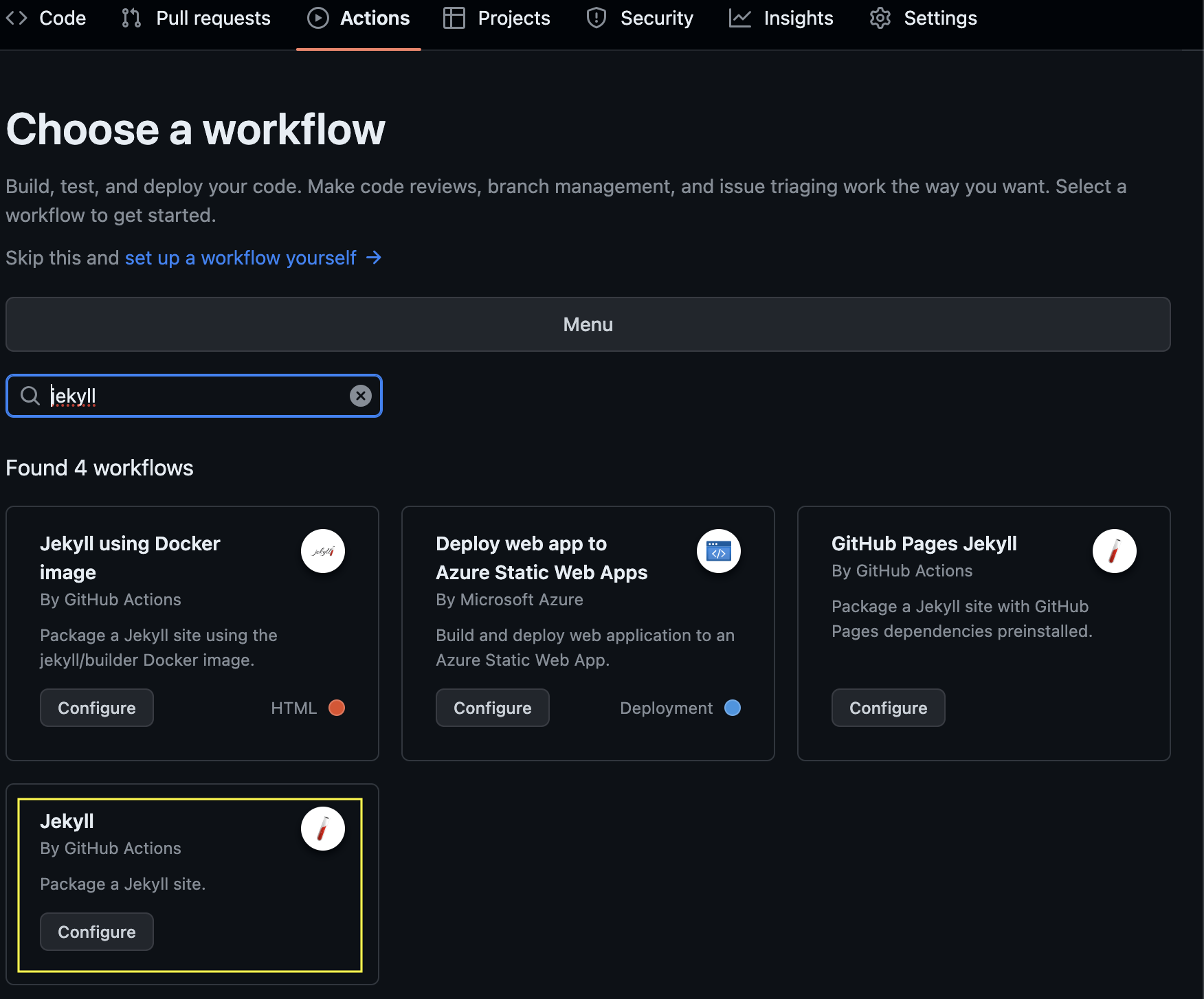Focus the jekyll search field
Image resolution: width=1204 pixels, height=999 pixels.
194,396
